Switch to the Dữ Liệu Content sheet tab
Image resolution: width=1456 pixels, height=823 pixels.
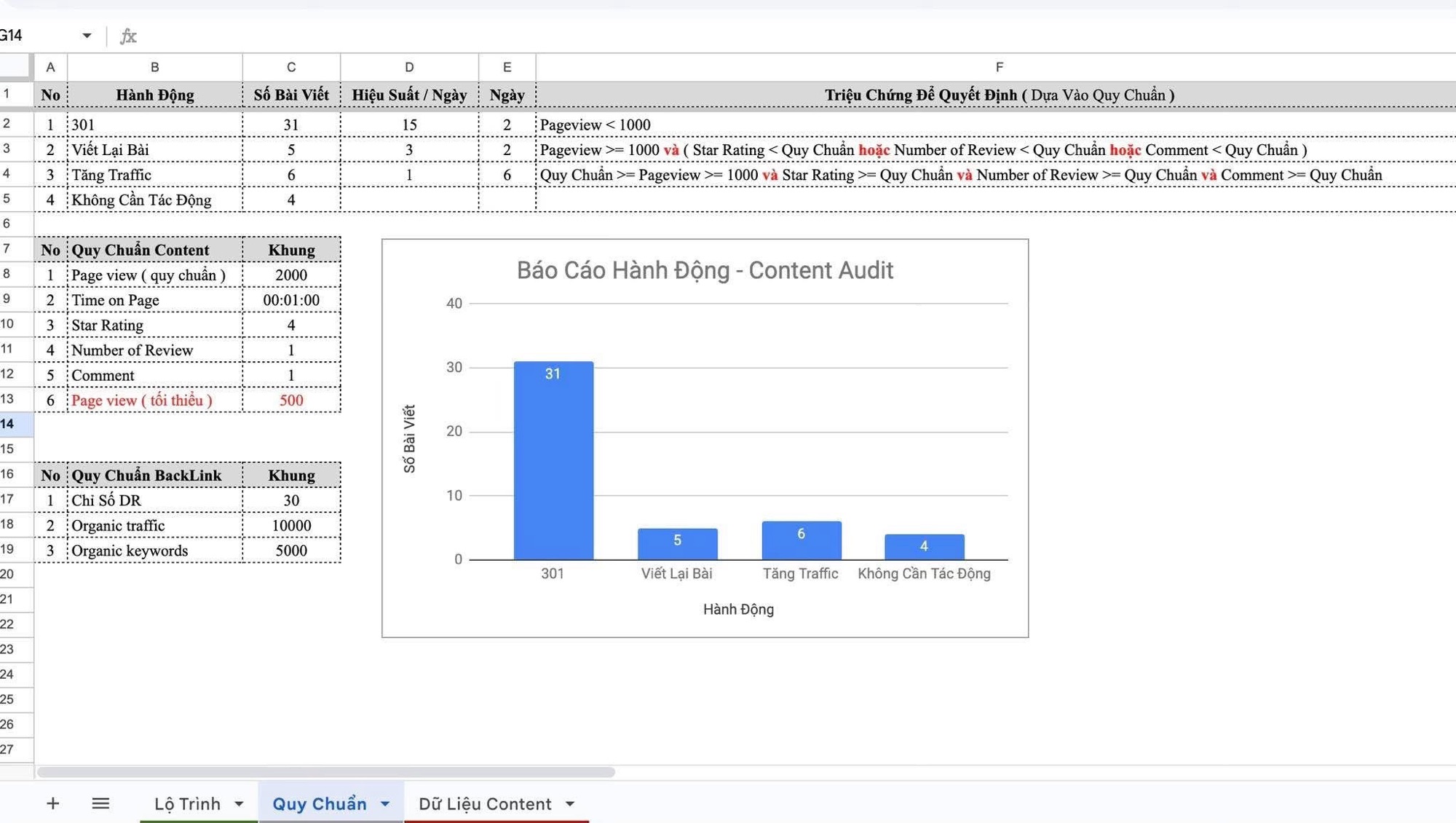coord(485,803)
